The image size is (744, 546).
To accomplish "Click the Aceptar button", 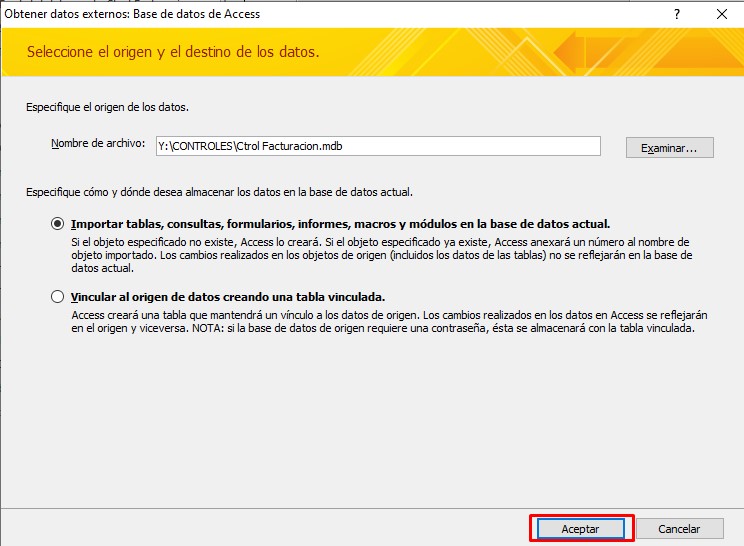I will tap(580, 528).
